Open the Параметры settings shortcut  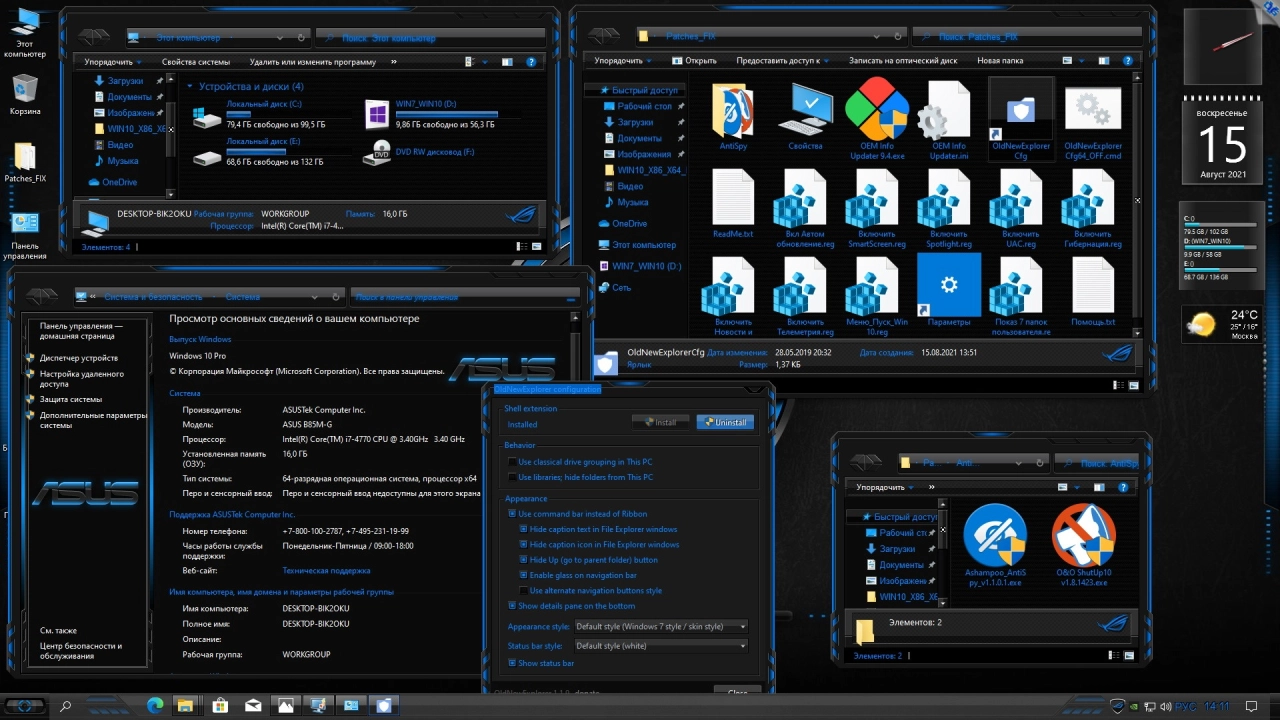(x=948, y=291)
